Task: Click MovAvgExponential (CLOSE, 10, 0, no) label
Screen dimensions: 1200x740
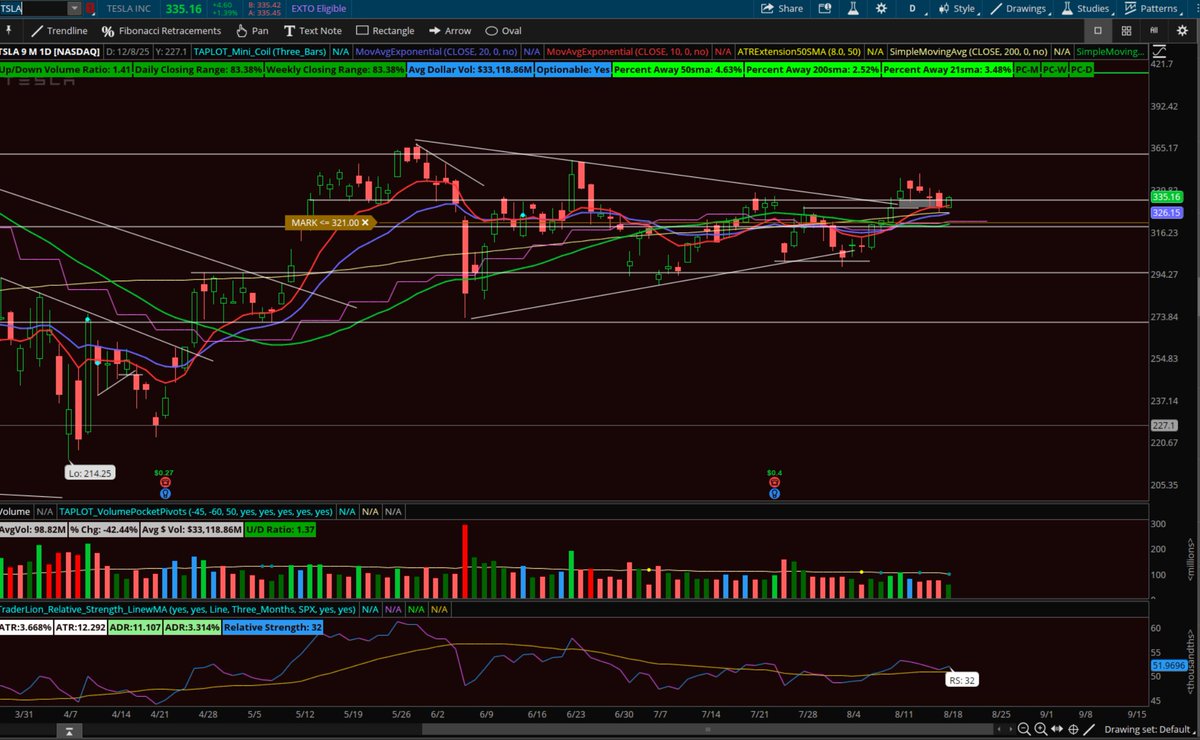Action: [x=628, y=51]
